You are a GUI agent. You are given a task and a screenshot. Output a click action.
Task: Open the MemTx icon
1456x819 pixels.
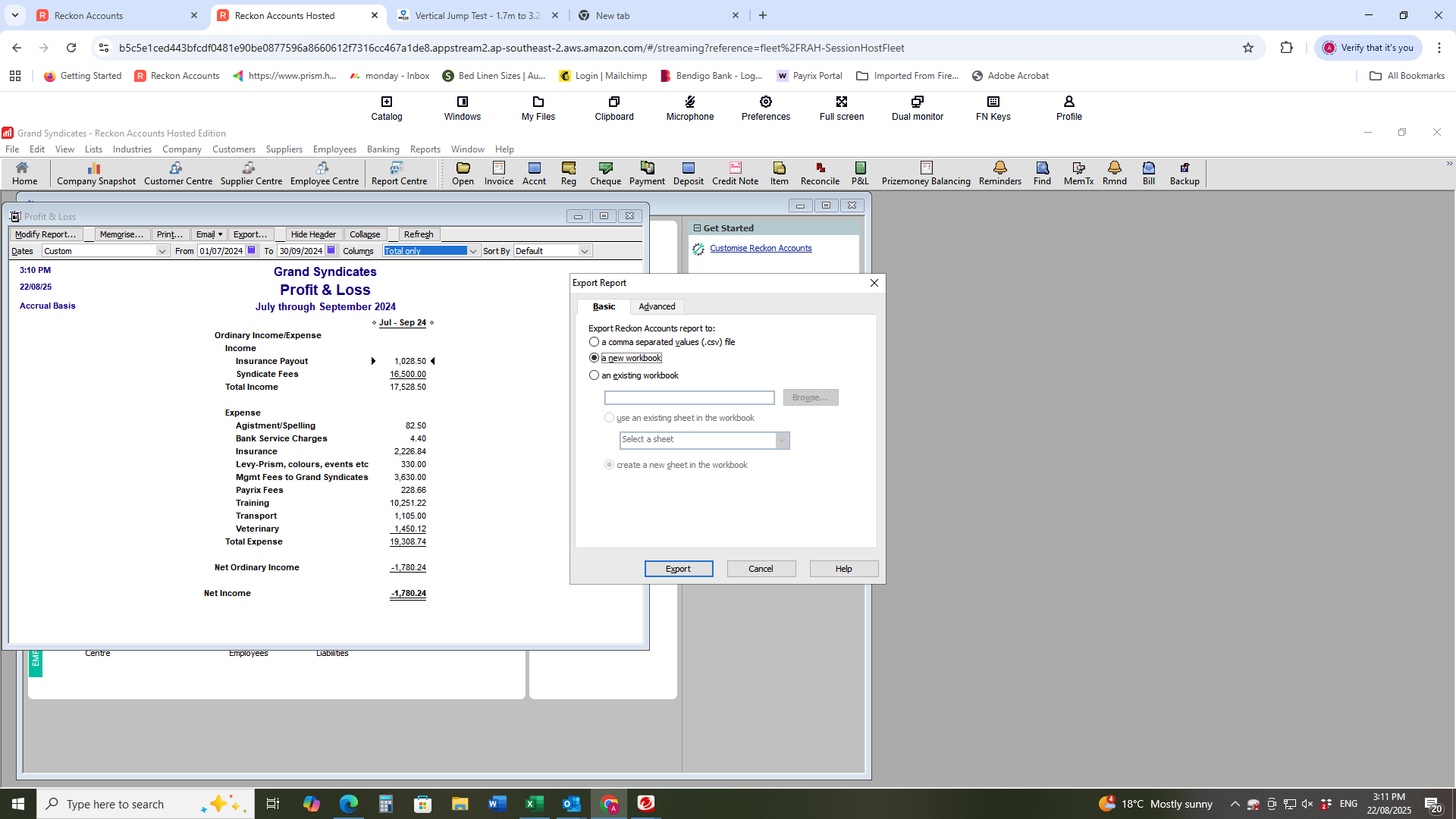tap(1078, 173)
